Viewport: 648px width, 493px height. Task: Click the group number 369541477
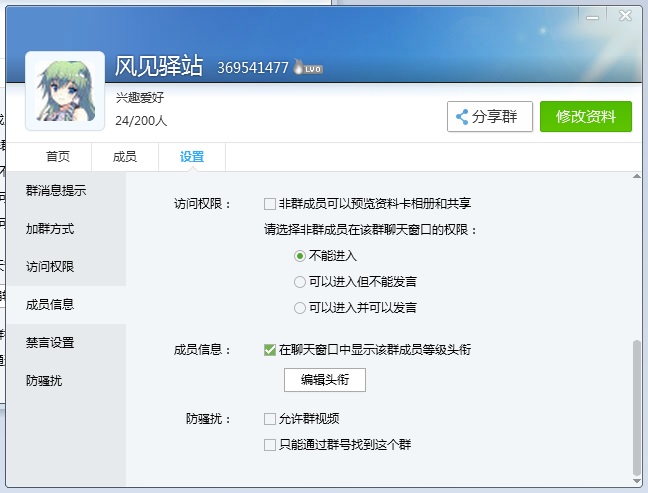pos(253,67)
